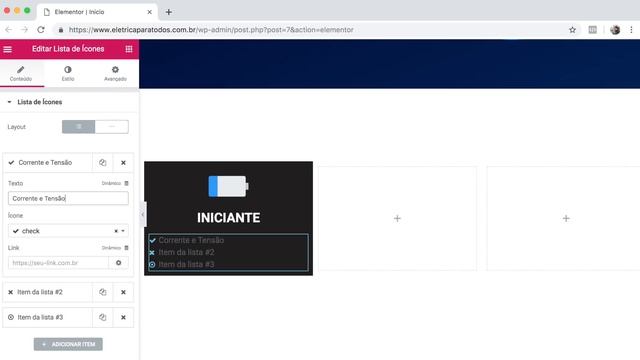Open the widgets grid panel
This screenshot has height=360, width=640.
coord(129,49)
